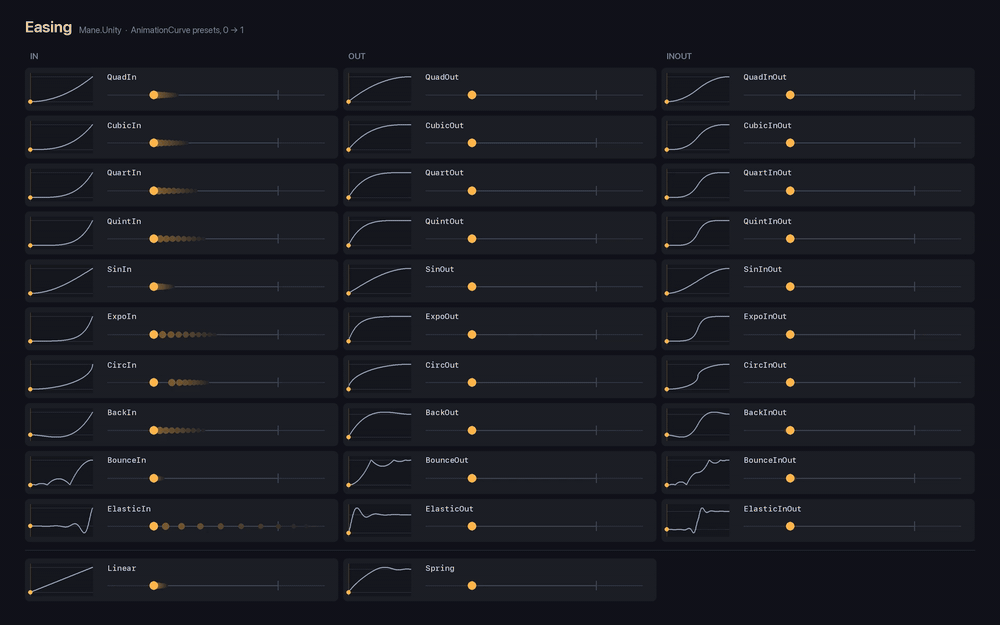Click the BackInOut curve thumbnail

click(x=698, y=424)
